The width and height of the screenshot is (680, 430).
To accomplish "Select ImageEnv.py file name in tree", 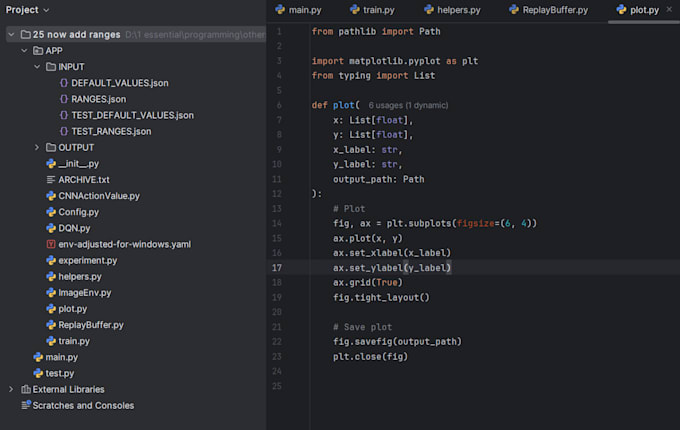I will (85, 293).
